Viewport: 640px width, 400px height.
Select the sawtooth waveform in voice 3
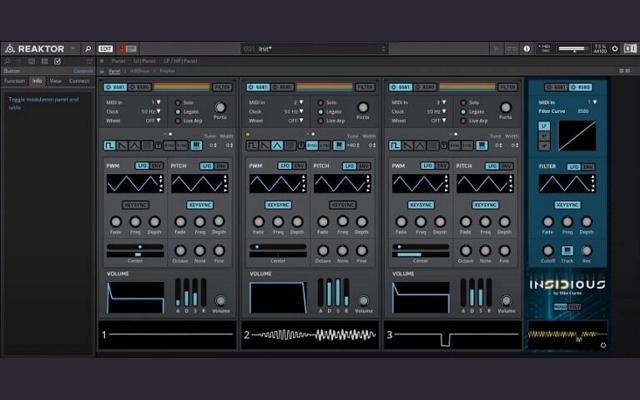(407, 145)
